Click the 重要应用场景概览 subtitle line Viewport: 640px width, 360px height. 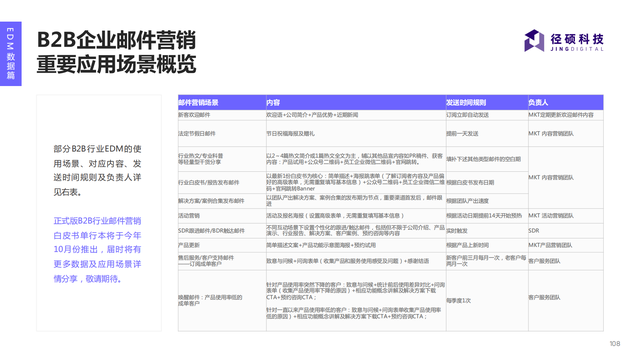[x=116, y=64]
